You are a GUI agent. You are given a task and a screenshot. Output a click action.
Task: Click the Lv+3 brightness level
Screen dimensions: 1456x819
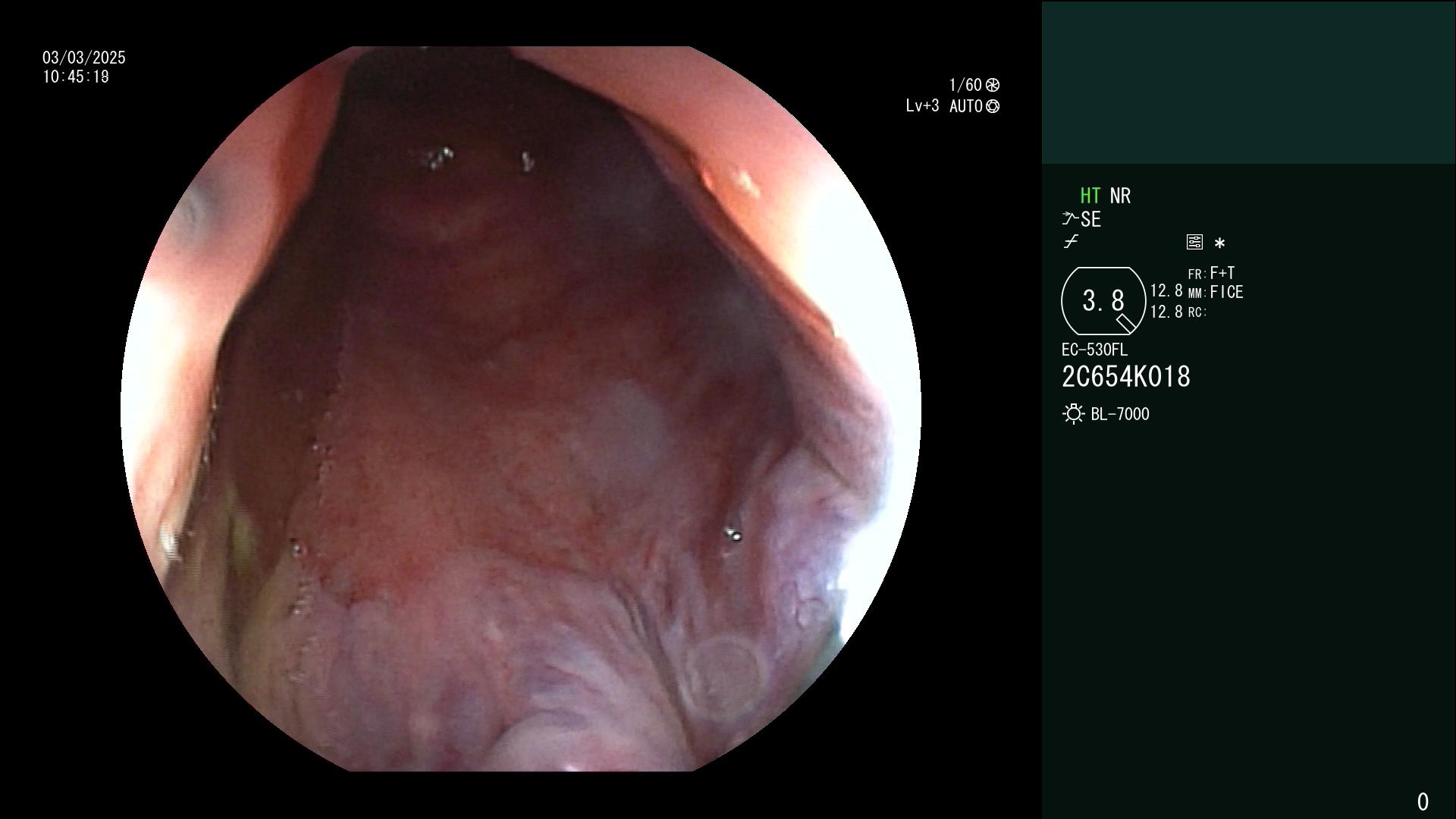pyautogui.click(x=922, y=106)
